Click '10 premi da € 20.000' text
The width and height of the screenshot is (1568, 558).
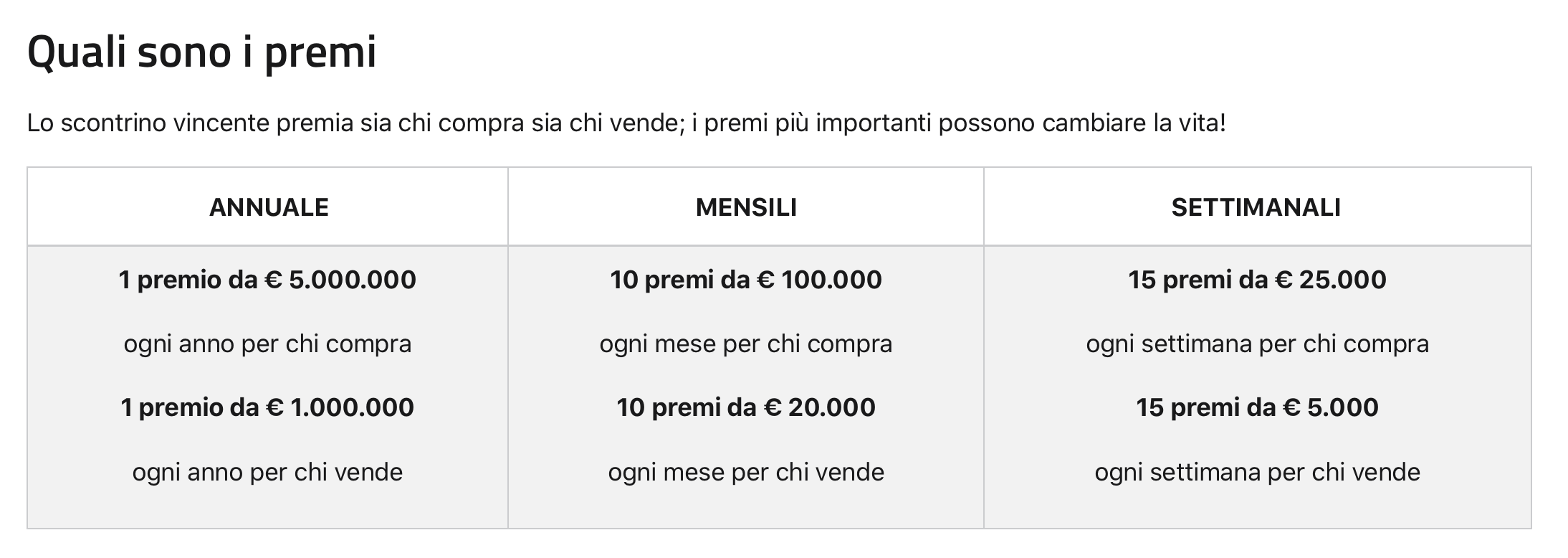(746, 407)
